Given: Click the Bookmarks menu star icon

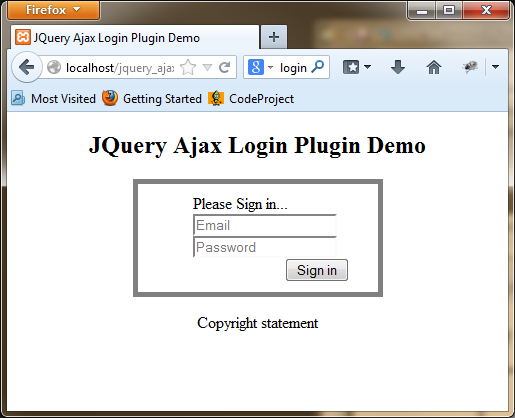Looking at the screenshot, I should pyautogui.click(x=351, y=67).
